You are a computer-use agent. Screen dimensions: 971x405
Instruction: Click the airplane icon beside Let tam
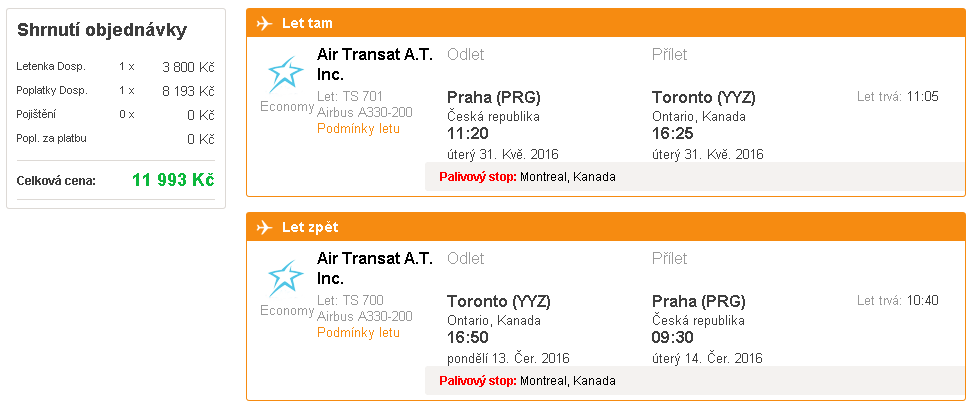264,24
